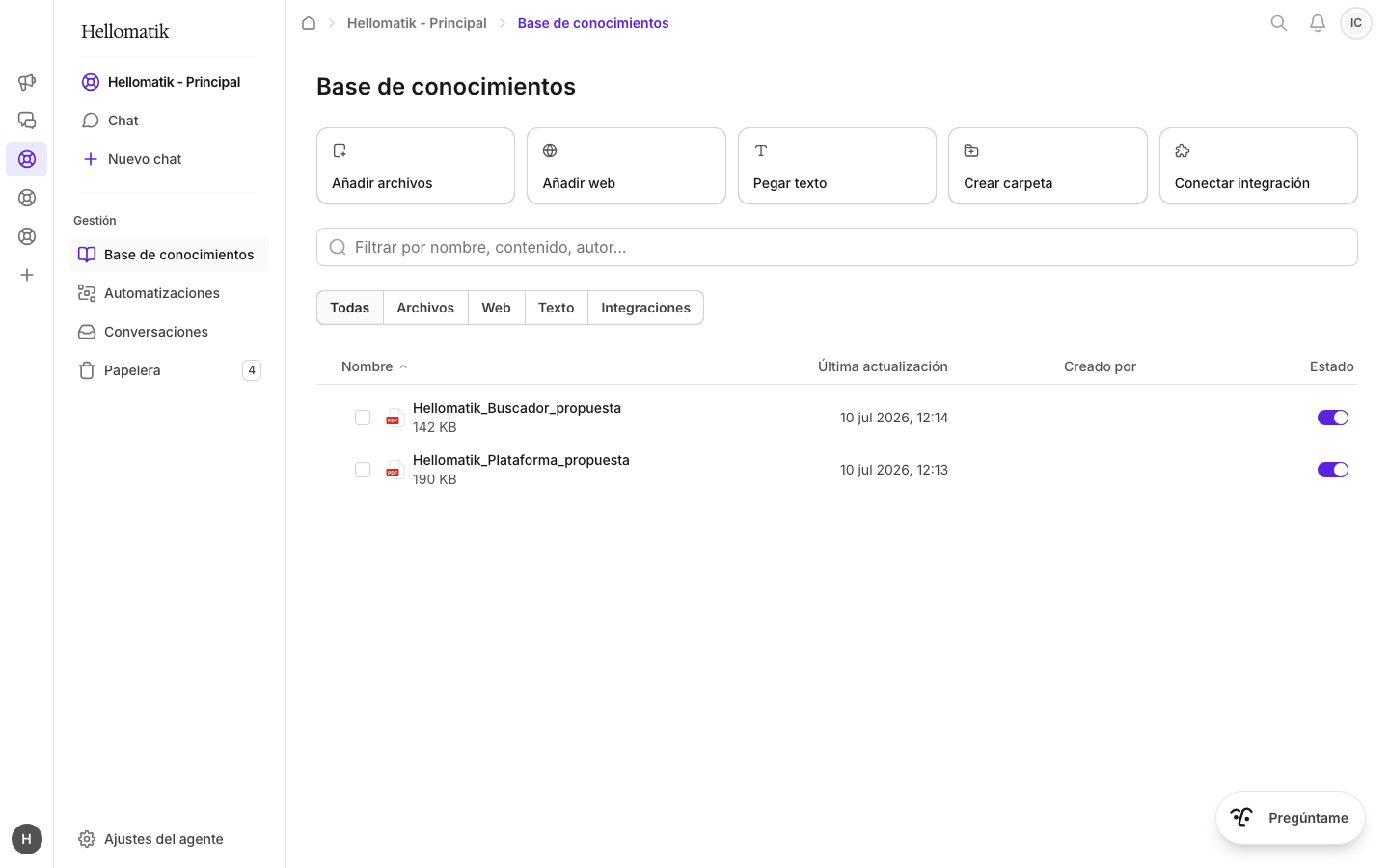Click Añadir web card
The width and height of the screenshot is (1389, 868).
click(x=626, y=166)
